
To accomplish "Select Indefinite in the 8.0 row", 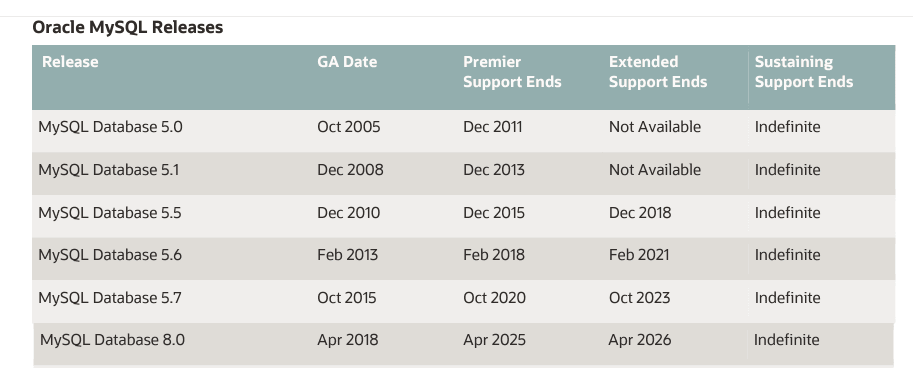I will pyautogui.click(x=787, y=340).
